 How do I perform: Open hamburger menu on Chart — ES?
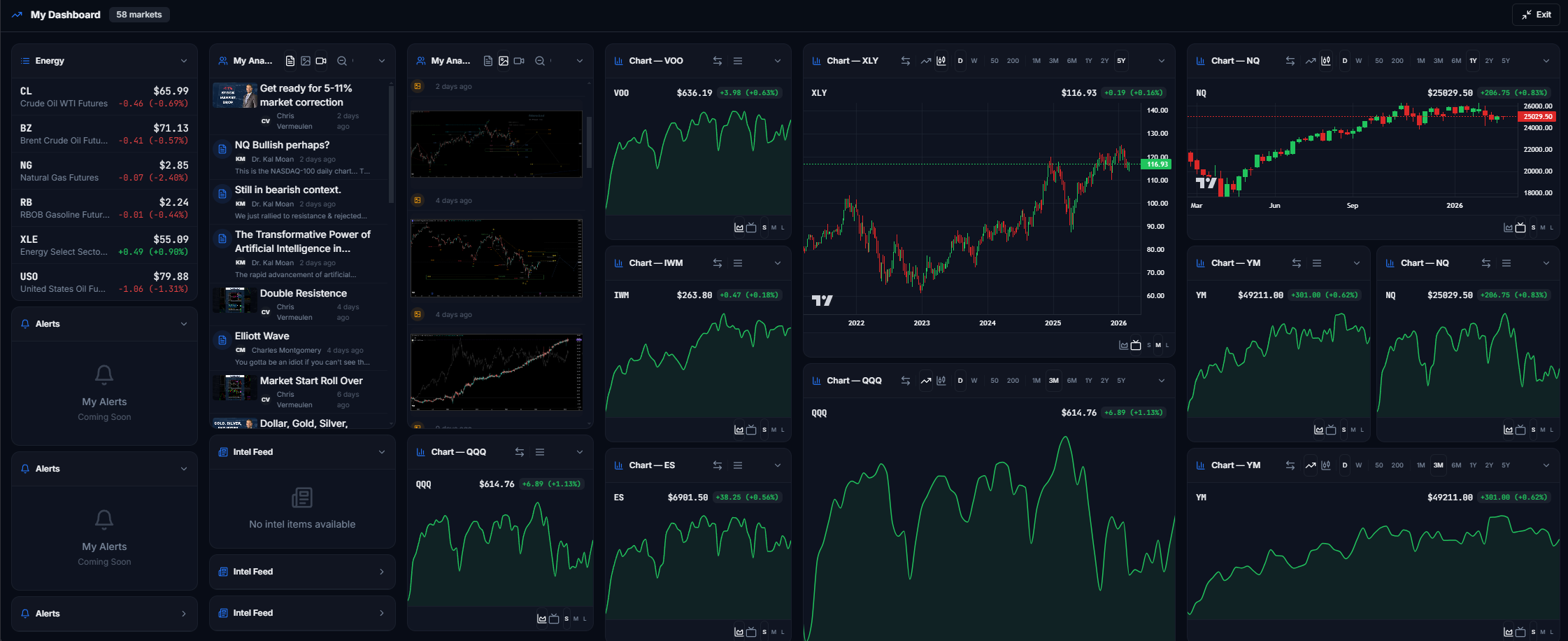(x=738, y=465)
